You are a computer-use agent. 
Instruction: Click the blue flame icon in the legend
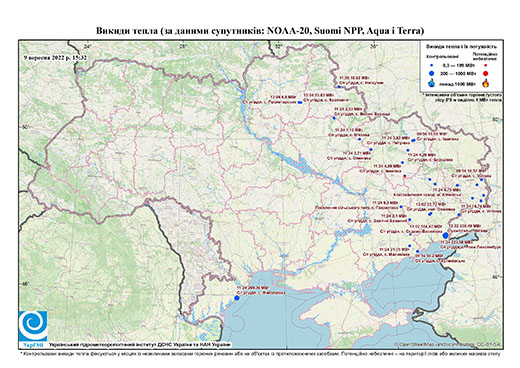432,83
